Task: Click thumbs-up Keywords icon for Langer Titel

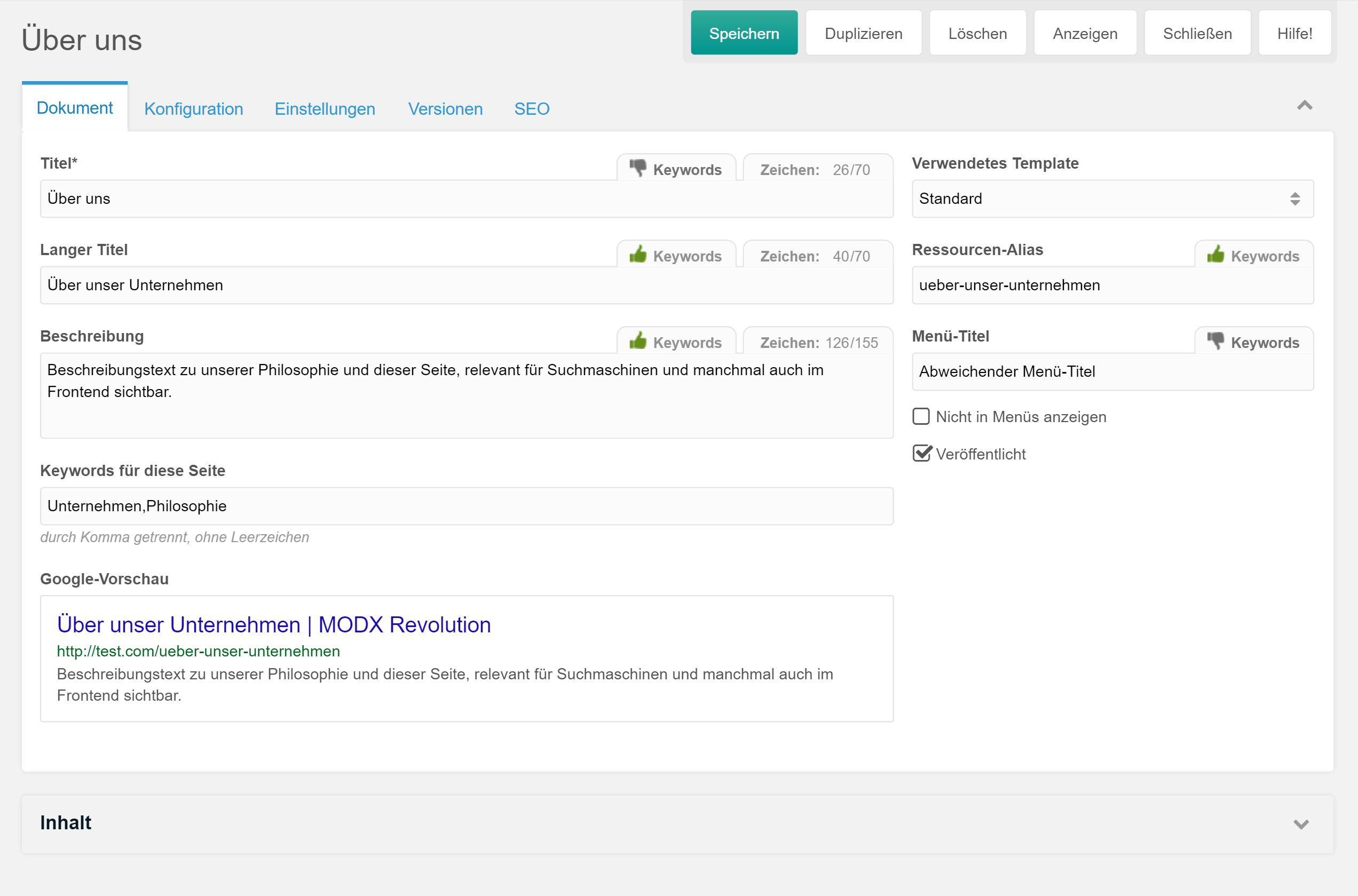Action: click(x=637, y=255)
